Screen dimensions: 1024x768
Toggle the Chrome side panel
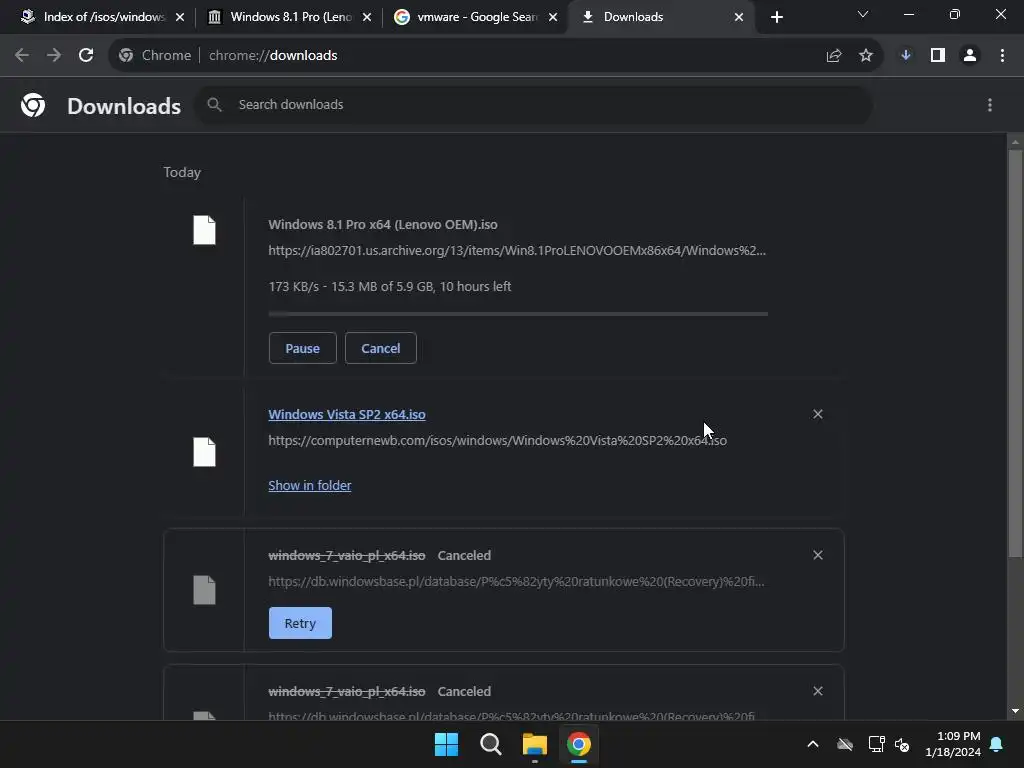click(938, 56)
